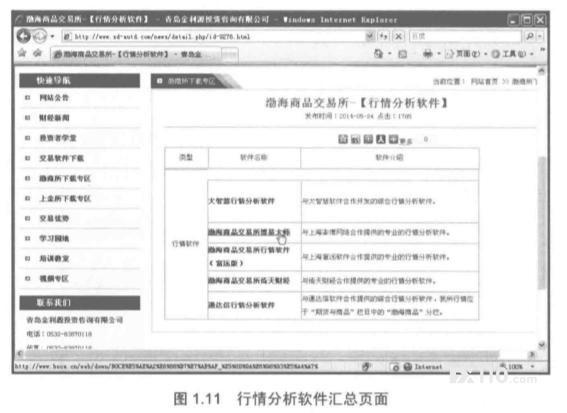
Task: Click the vertical scrollbar thumb
Action: pyautogui.click(x=541, y=223)
